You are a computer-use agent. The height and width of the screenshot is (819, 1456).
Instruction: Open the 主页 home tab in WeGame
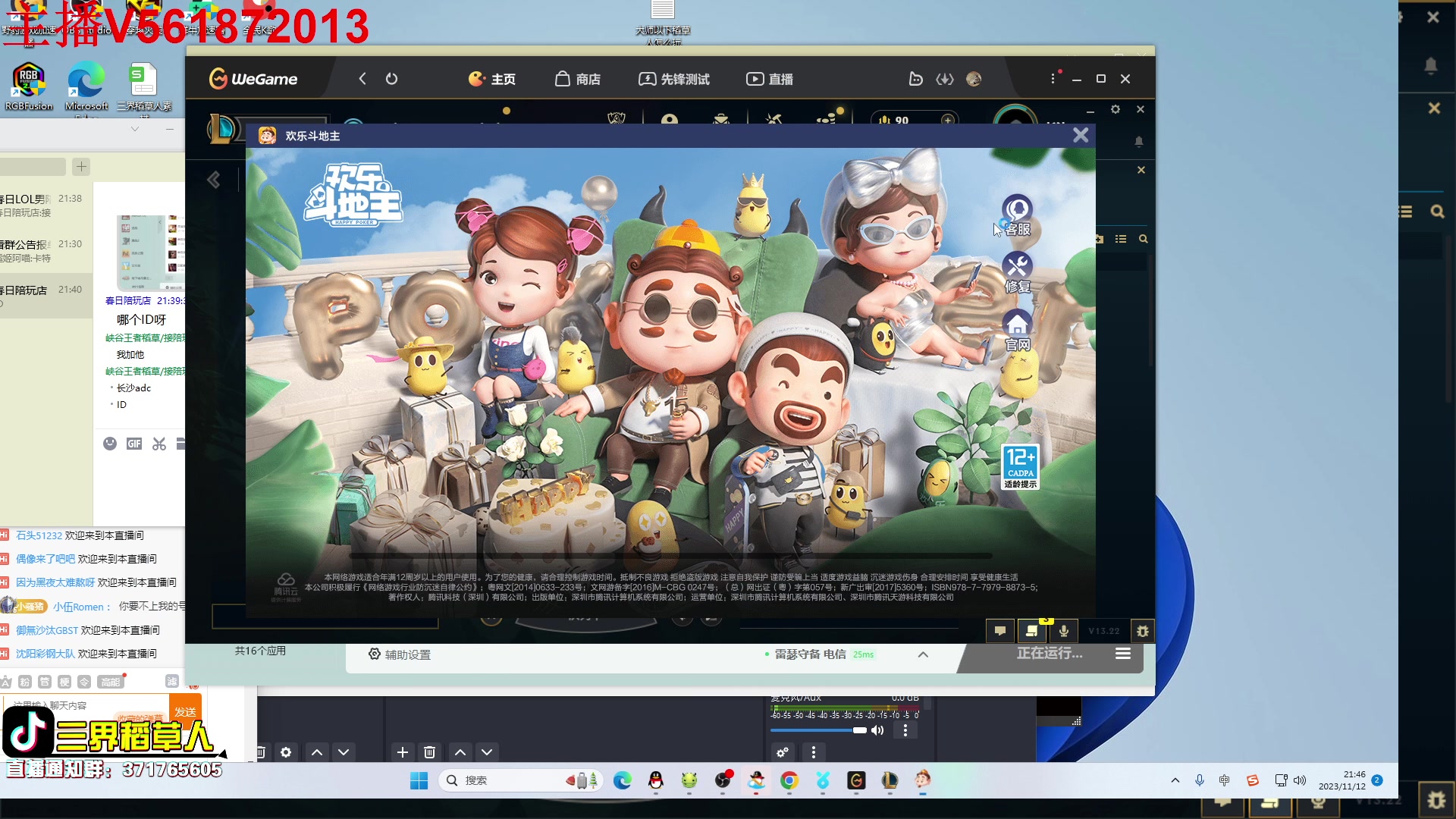[x=492, y=79]
